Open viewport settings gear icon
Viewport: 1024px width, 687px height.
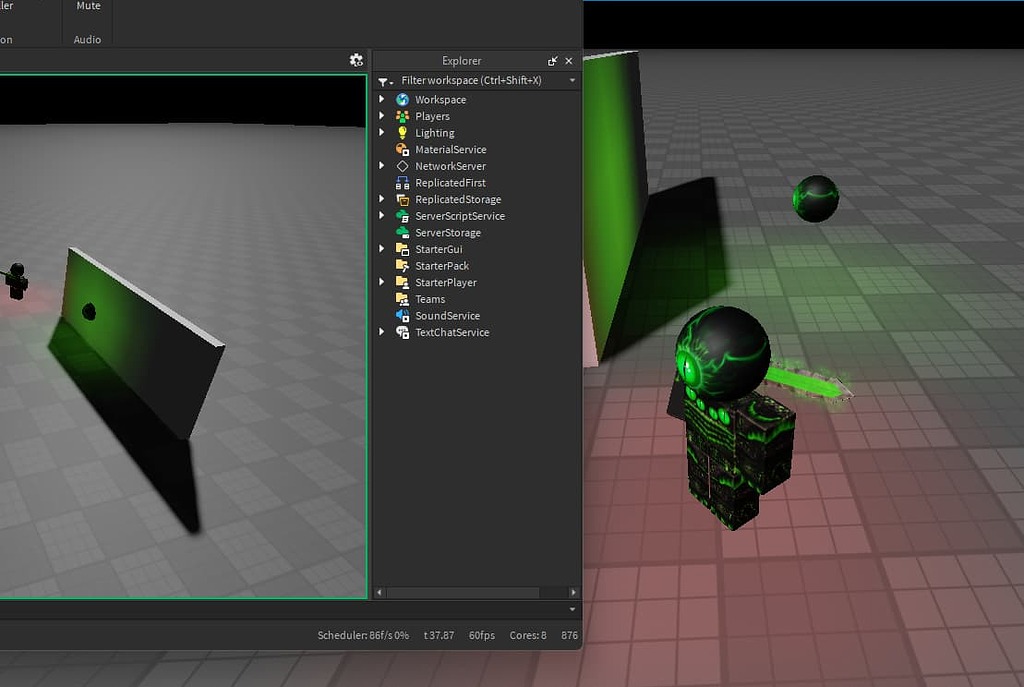coord(356,61)
